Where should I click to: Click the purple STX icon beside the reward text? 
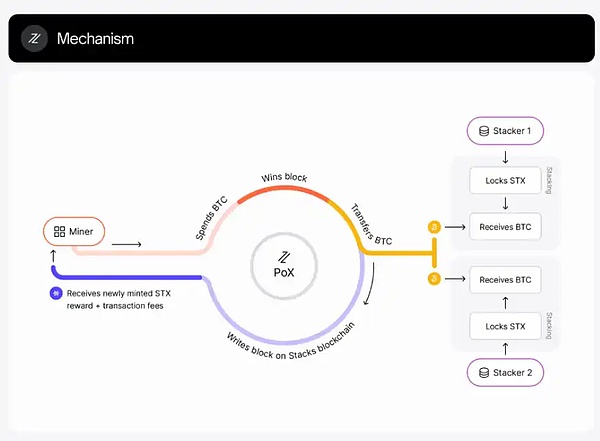56,294
